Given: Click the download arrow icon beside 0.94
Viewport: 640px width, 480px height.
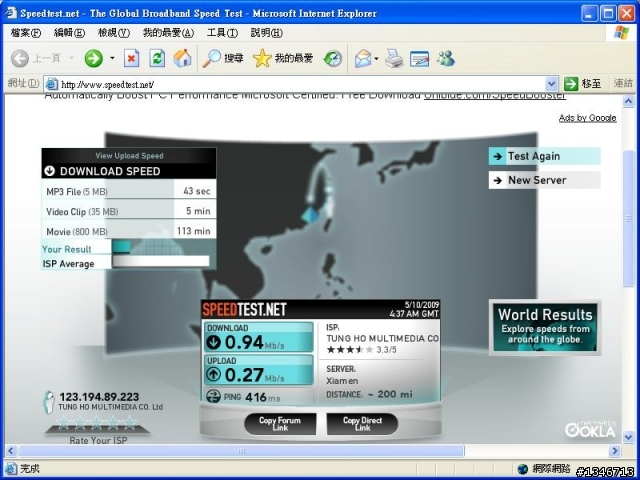Looking at the screenshot, I should [x=213, y=342].
